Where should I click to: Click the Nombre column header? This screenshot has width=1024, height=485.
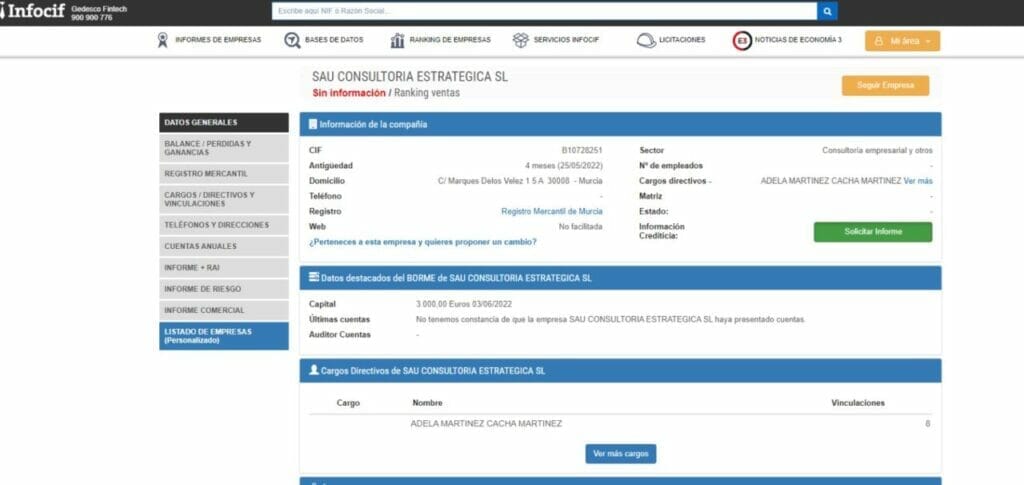coord(427,403)
